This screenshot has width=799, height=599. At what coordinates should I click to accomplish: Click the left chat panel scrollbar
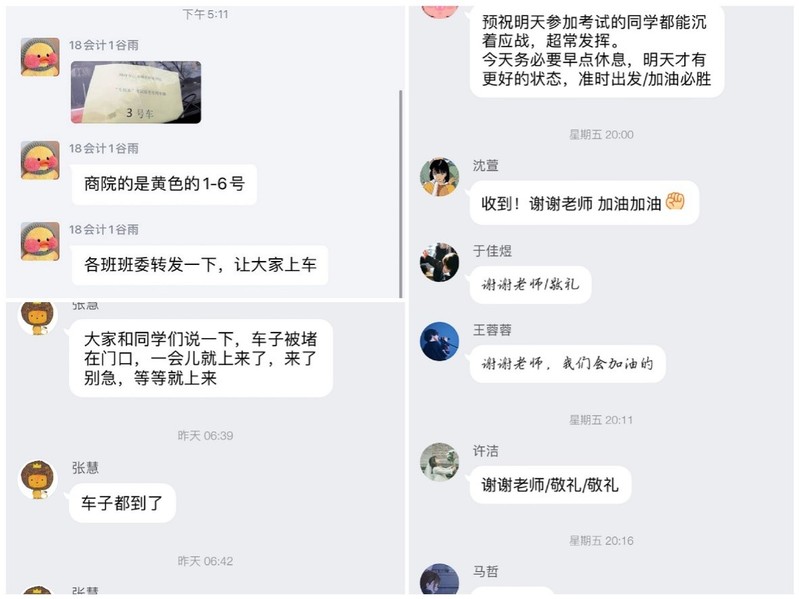click(401, 194)
